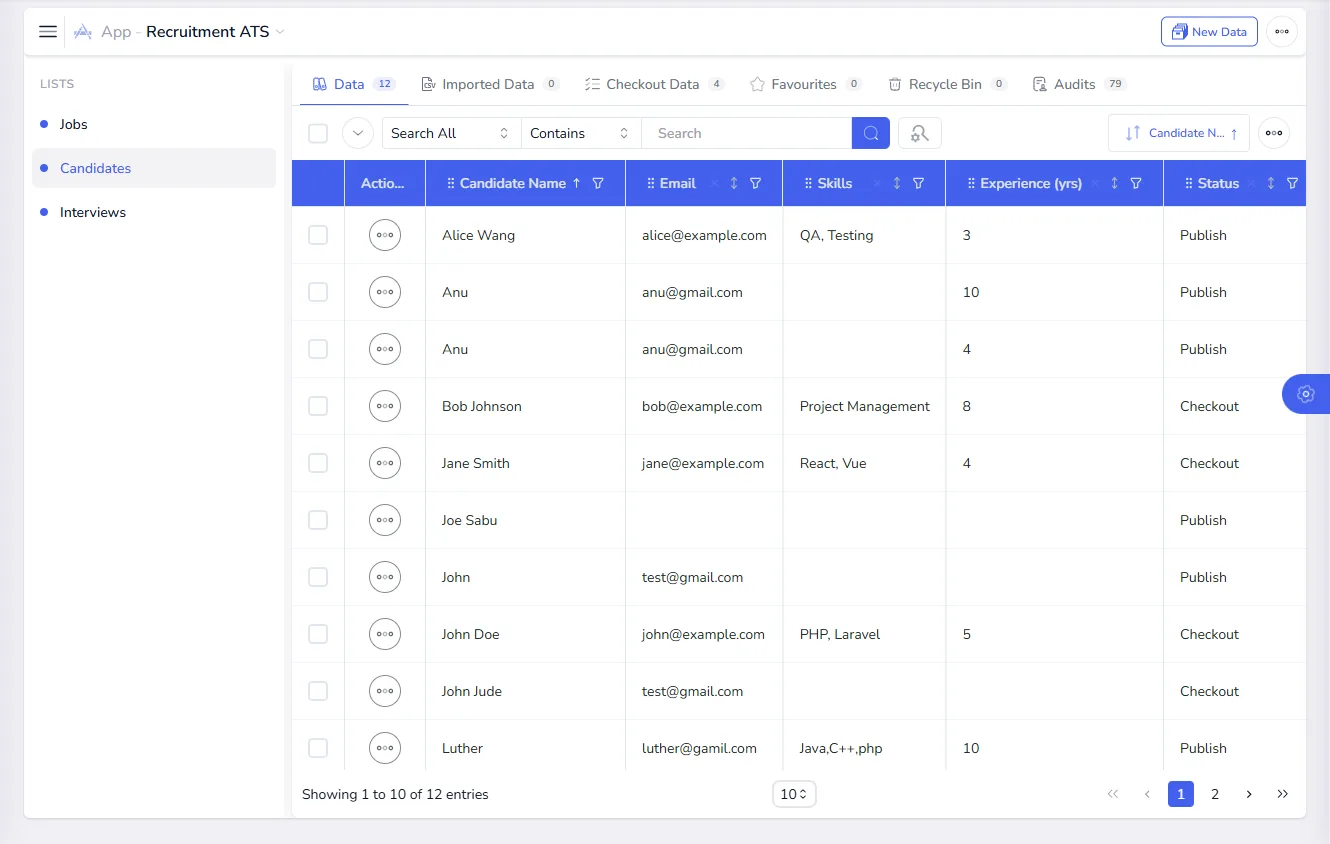The image size is (1330, 844).
Task: Check the Bob Johnson row checkbox
Action: coord(318,406)
